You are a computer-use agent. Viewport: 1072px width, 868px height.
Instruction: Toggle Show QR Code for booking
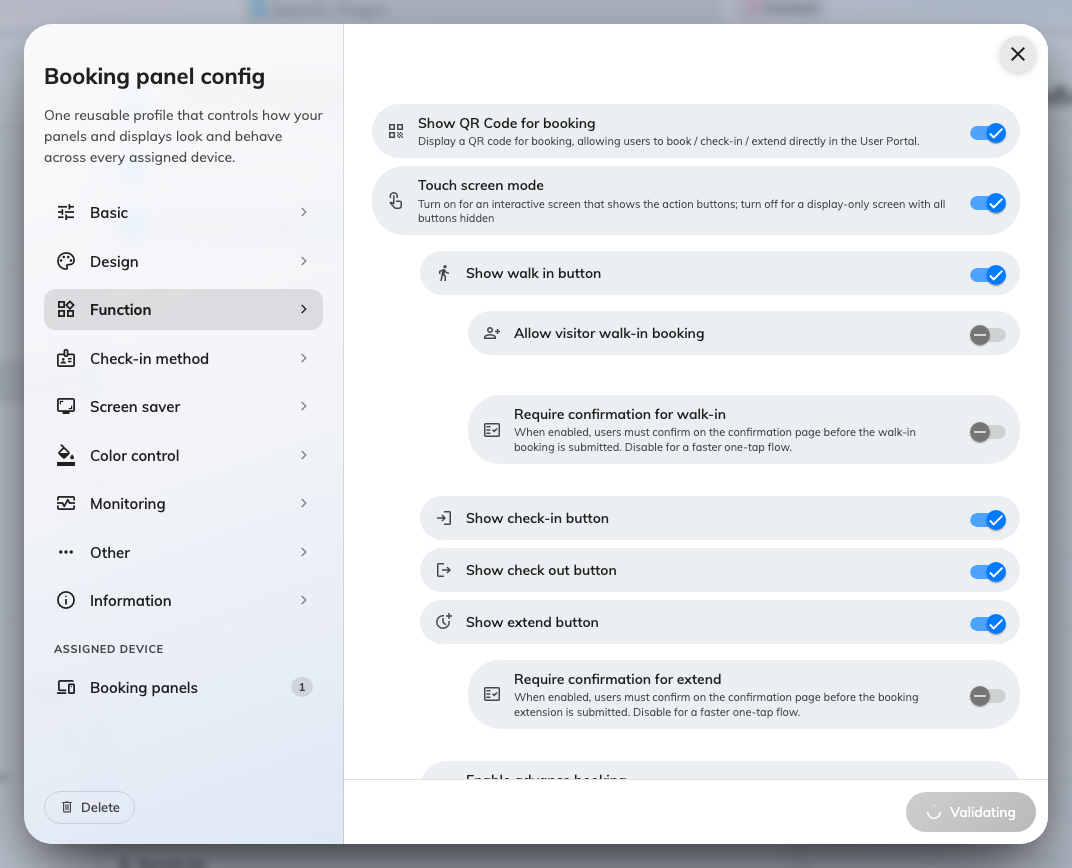988,133
